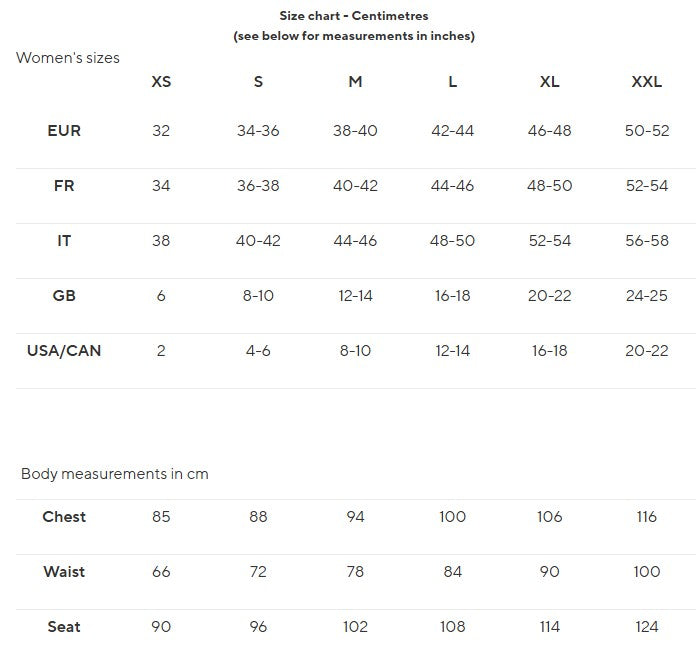Click the FR size 40-42 cell

click(355, 186)
